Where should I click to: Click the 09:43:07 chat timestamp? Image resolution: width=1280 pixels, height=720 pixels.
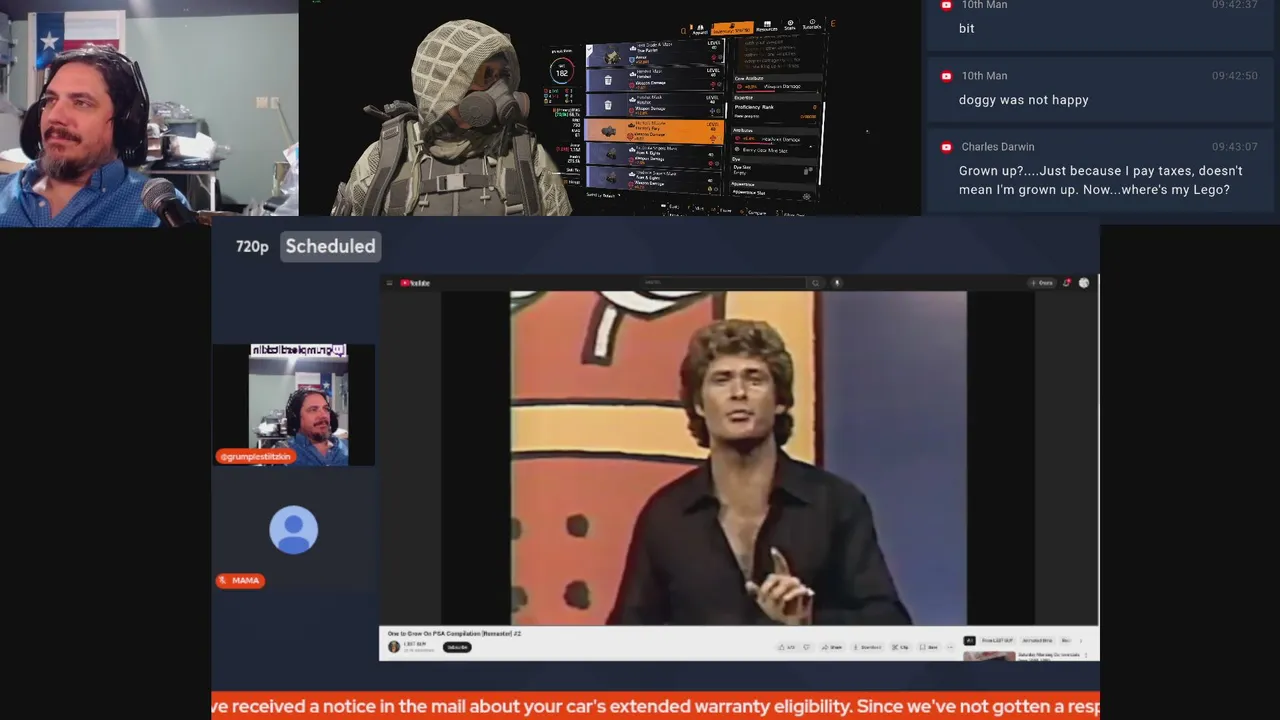tap(1234, 147)
